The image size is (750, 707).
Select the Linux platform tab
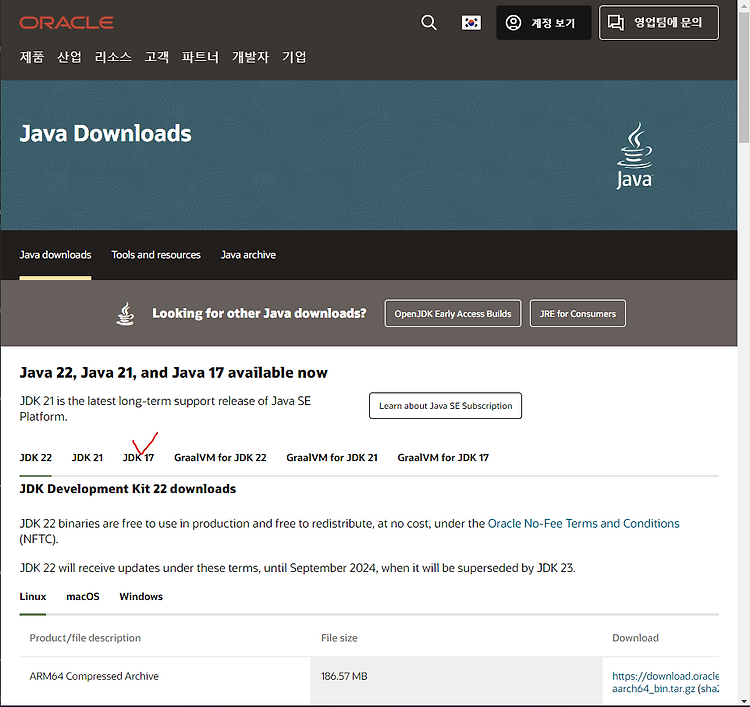[x=33, y=597]
